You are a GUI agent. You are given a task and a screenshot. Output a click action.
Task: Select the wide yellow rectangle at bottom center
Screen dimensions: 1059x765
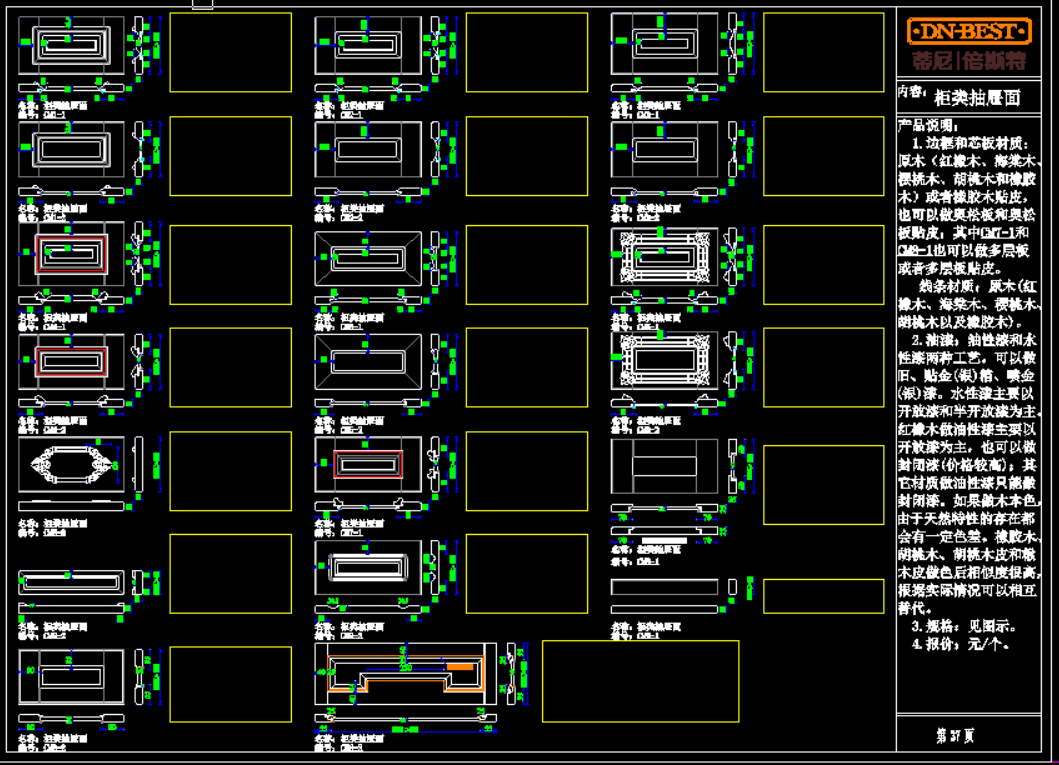point(640,681)
